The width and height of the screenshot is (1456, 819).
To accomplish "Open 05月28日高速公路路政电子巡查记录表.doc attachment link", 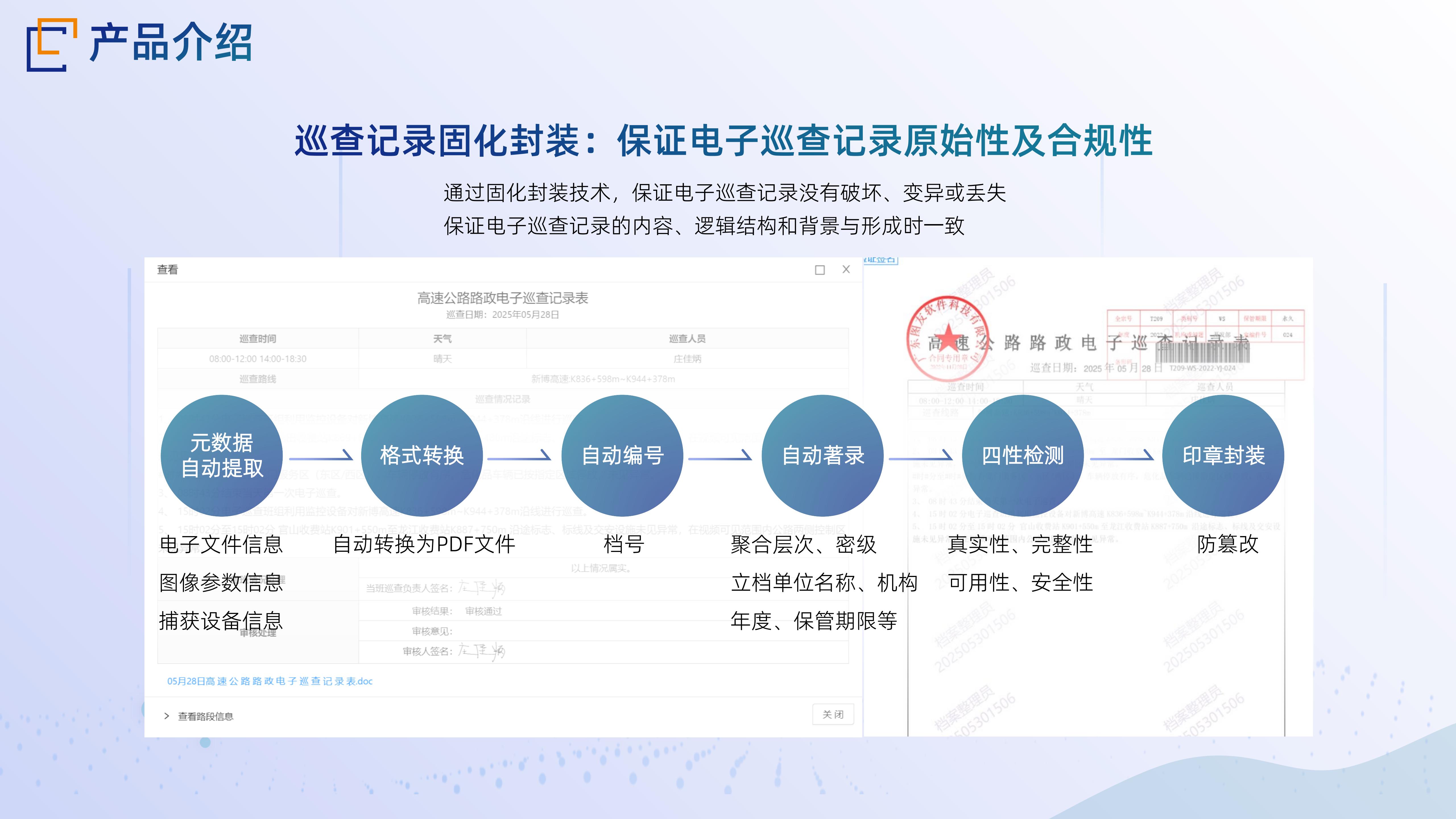I will [270, 681].
